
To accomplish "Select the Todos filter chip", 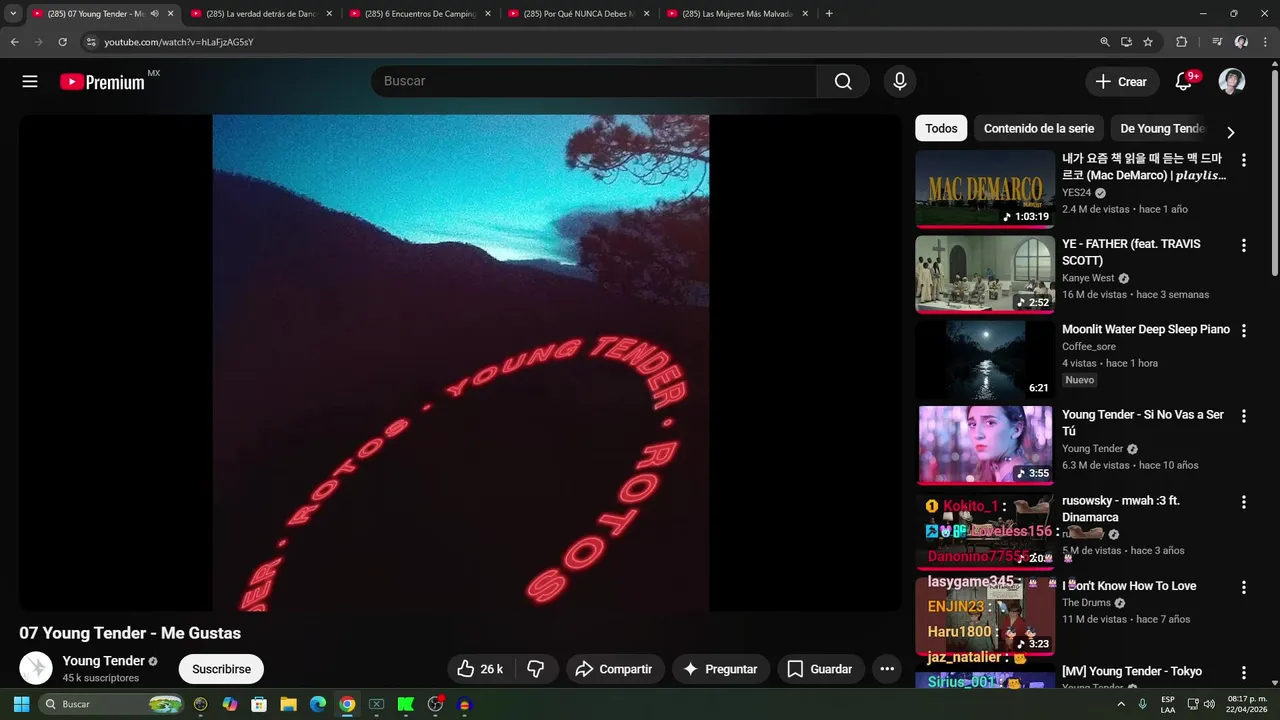I will (941, 128).
